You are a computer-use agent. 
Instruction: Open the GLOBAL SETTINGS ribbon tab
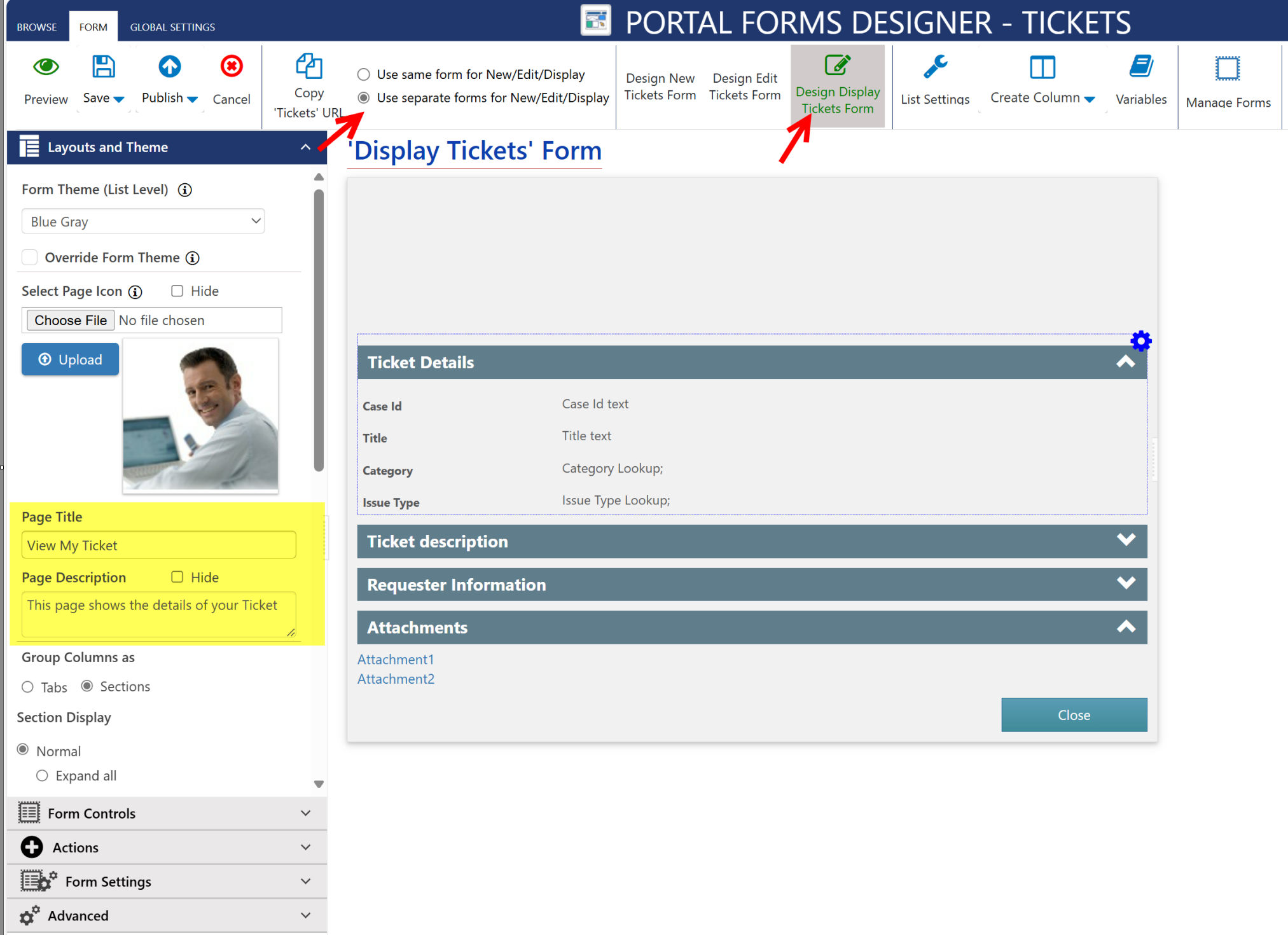pyautogui.click(x=172, y=27)
